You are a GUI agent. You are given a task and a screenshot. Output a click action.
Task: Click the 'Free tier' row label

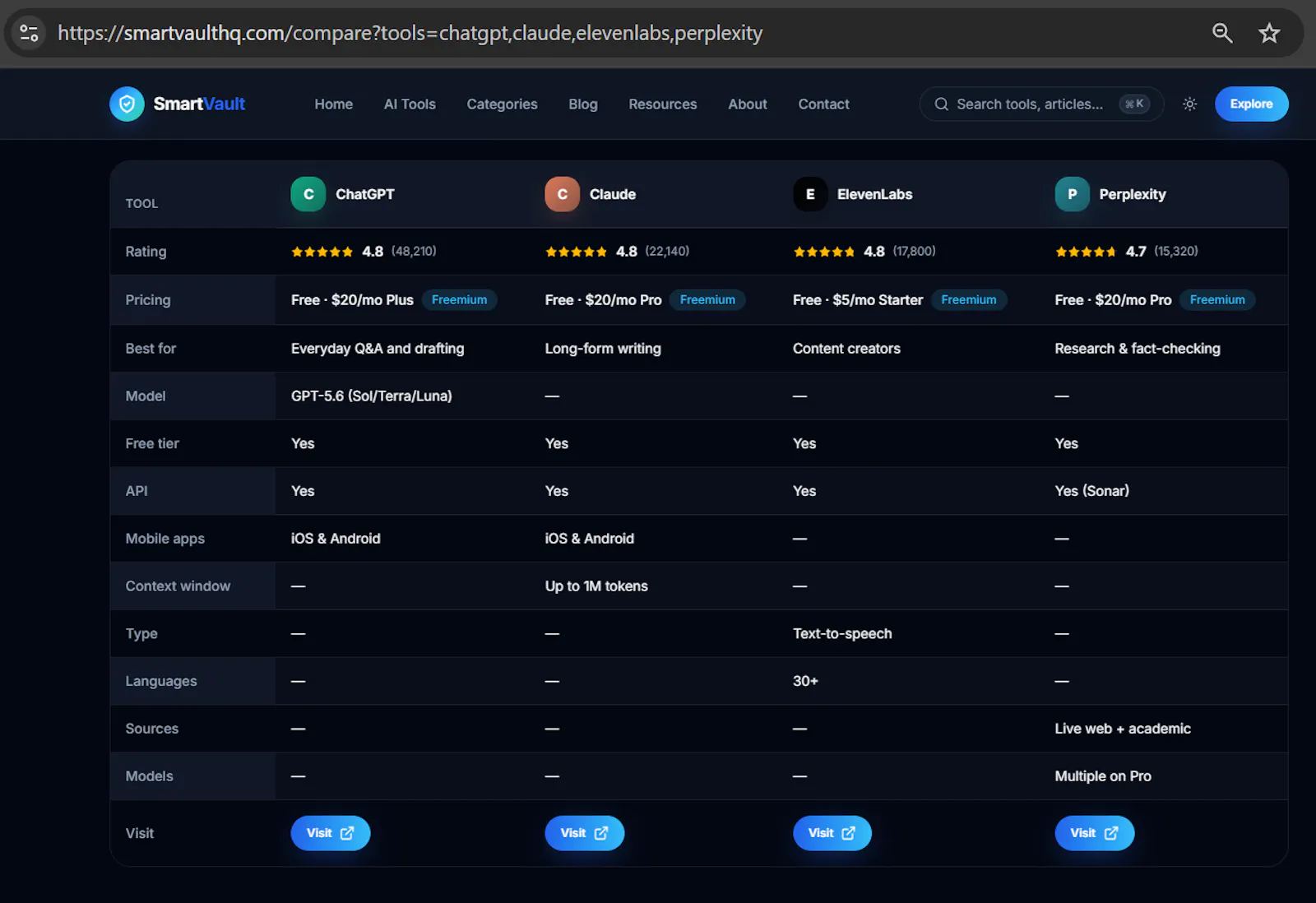[152, 444]
